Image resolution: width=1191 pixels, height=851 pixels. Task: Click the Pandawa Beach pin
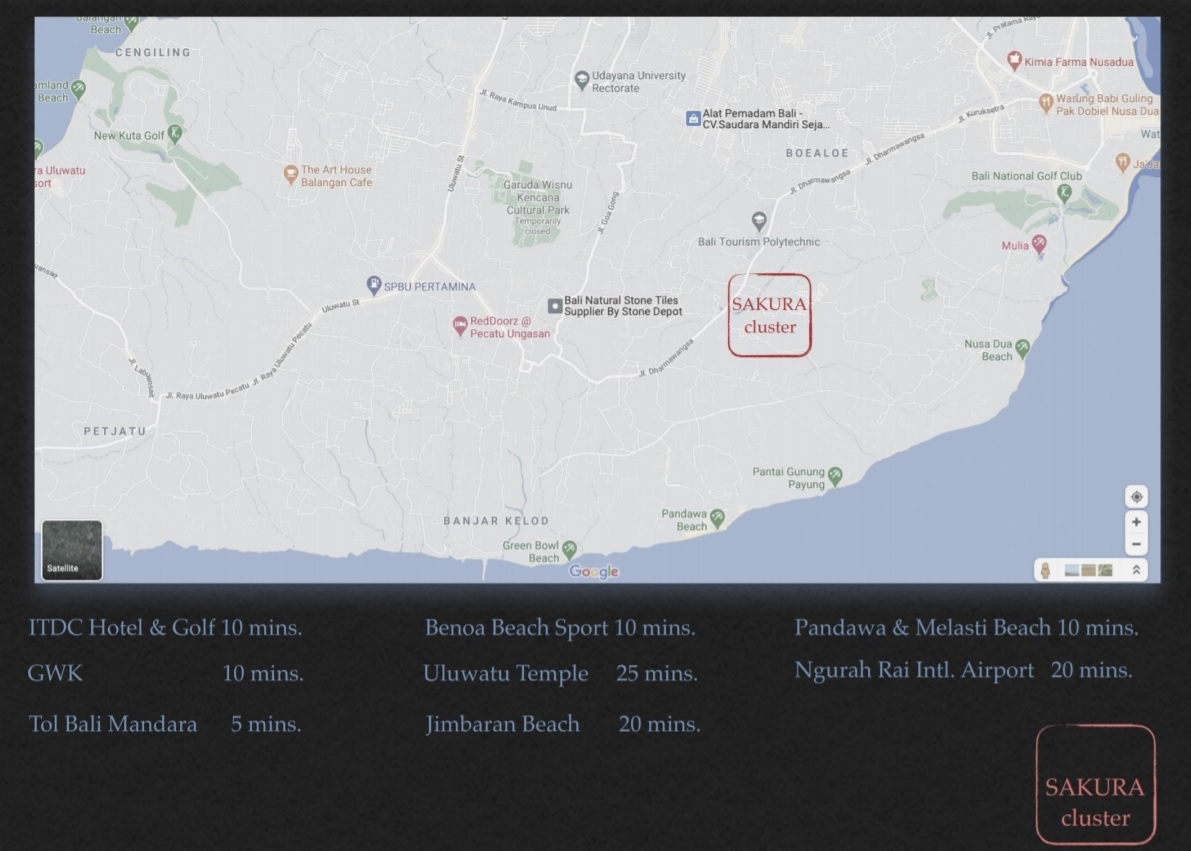pyautogui.click(x=717, y=518)
